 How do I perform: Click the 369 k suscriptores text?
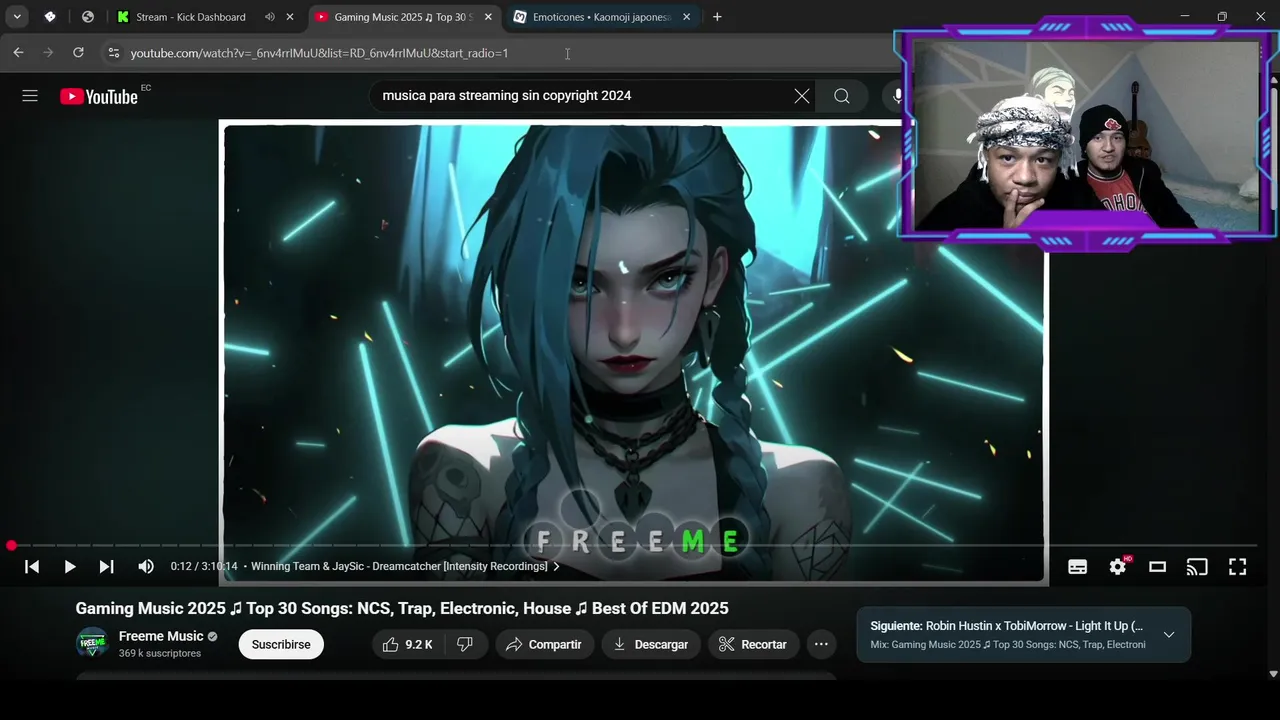pyautogui.click(x=160, y=654)
